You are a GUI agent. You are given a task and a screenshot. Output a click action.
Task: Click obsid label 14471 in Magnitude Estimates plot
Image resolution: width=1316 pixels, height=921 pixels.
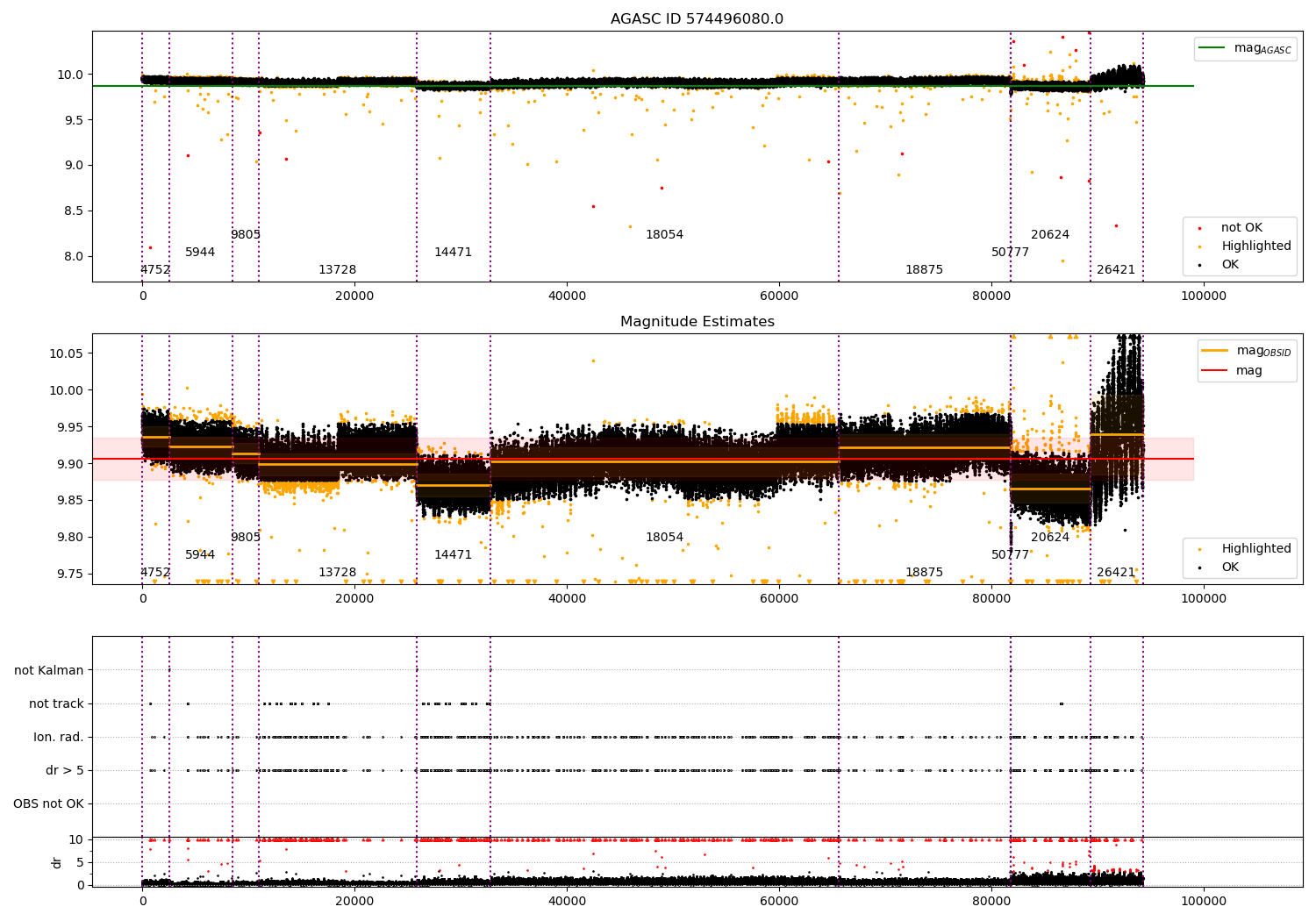(454, 555)
